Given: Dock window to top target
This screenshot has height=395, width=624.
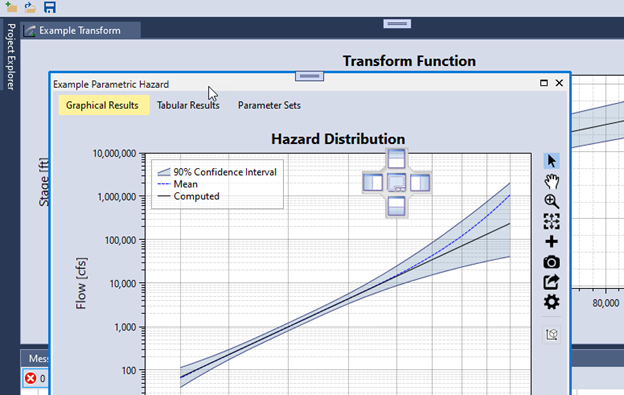Looking at the screenshot, I should [396, 158].
